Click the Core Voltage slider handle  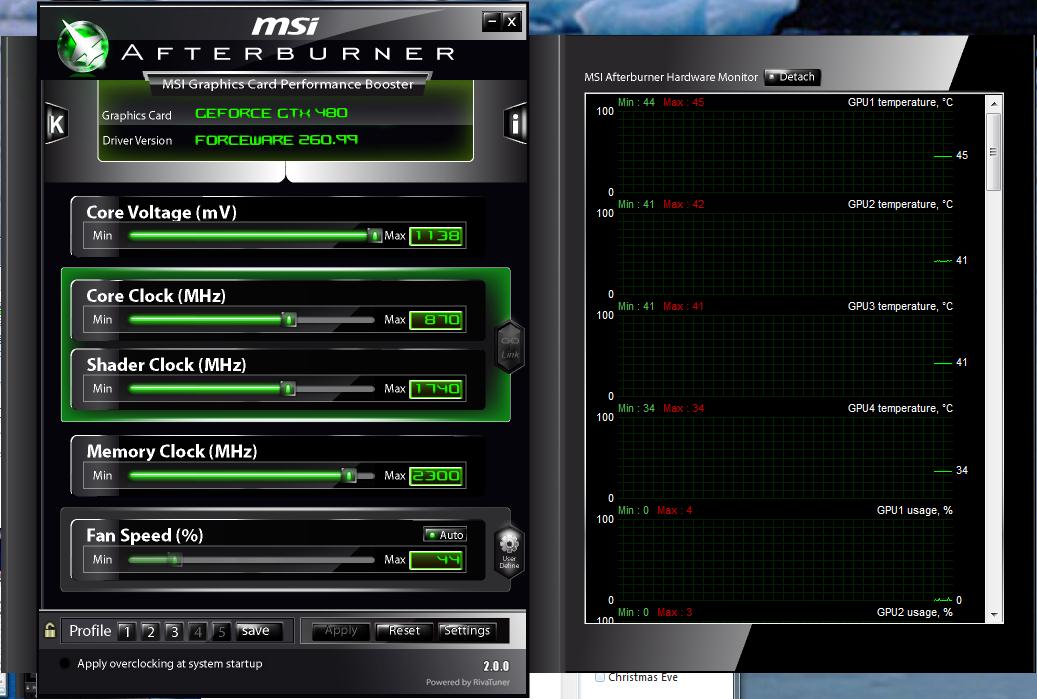coord(375,235)
